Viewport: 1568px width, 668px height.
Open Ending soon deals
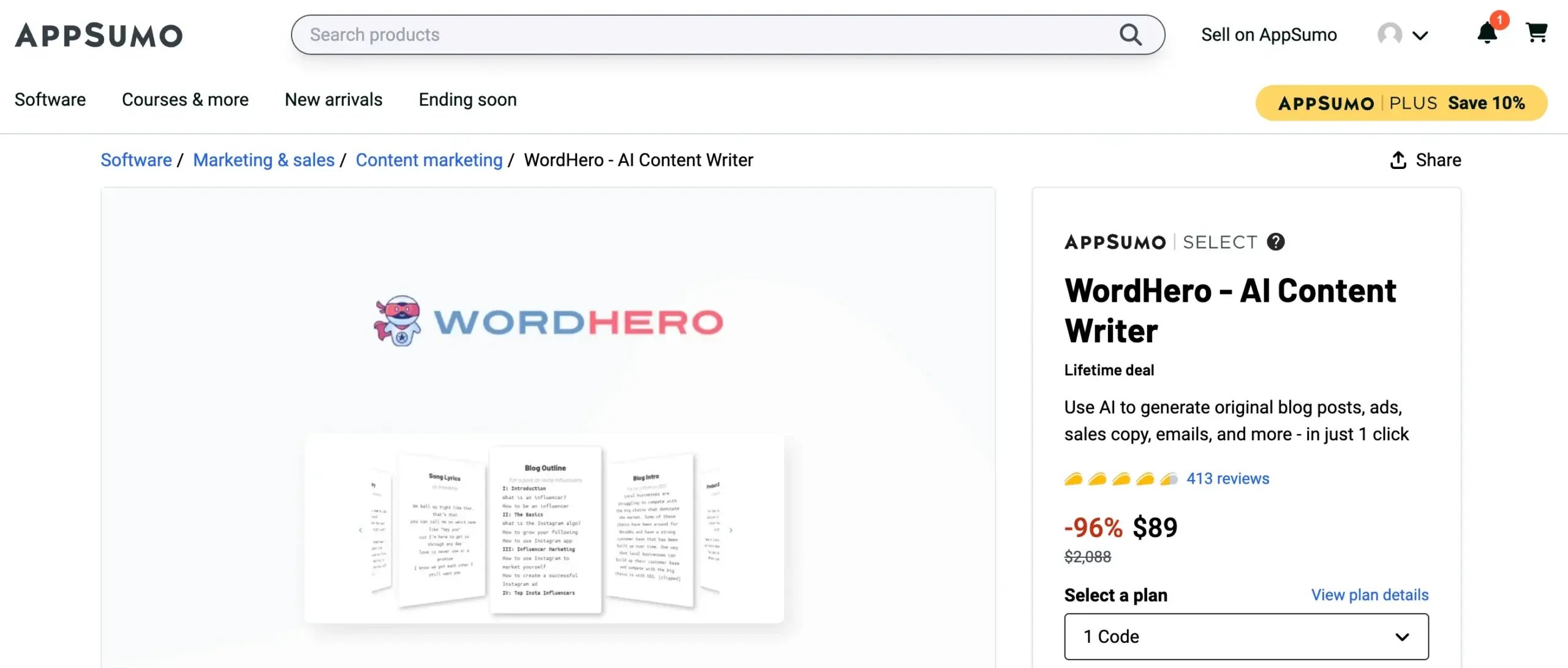[x=467, y=100]
